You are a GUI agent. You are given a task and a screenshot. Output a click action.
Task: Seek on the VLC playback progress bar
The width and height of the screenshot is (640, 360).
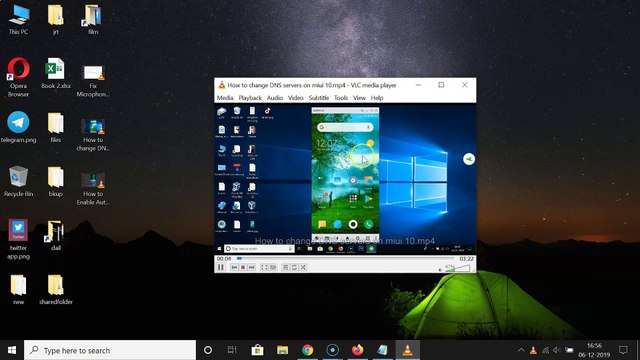(345, 258)
